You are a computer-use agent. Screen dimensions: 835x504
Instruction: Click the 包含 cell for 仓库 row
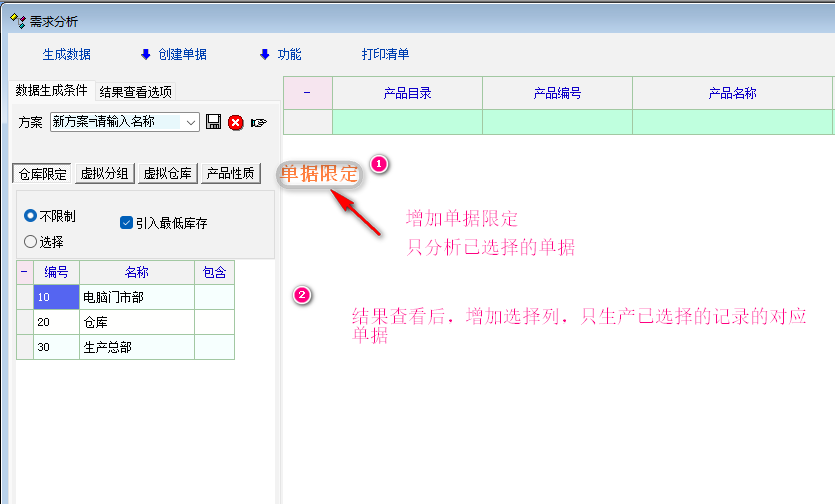click(x=214, y=322)
